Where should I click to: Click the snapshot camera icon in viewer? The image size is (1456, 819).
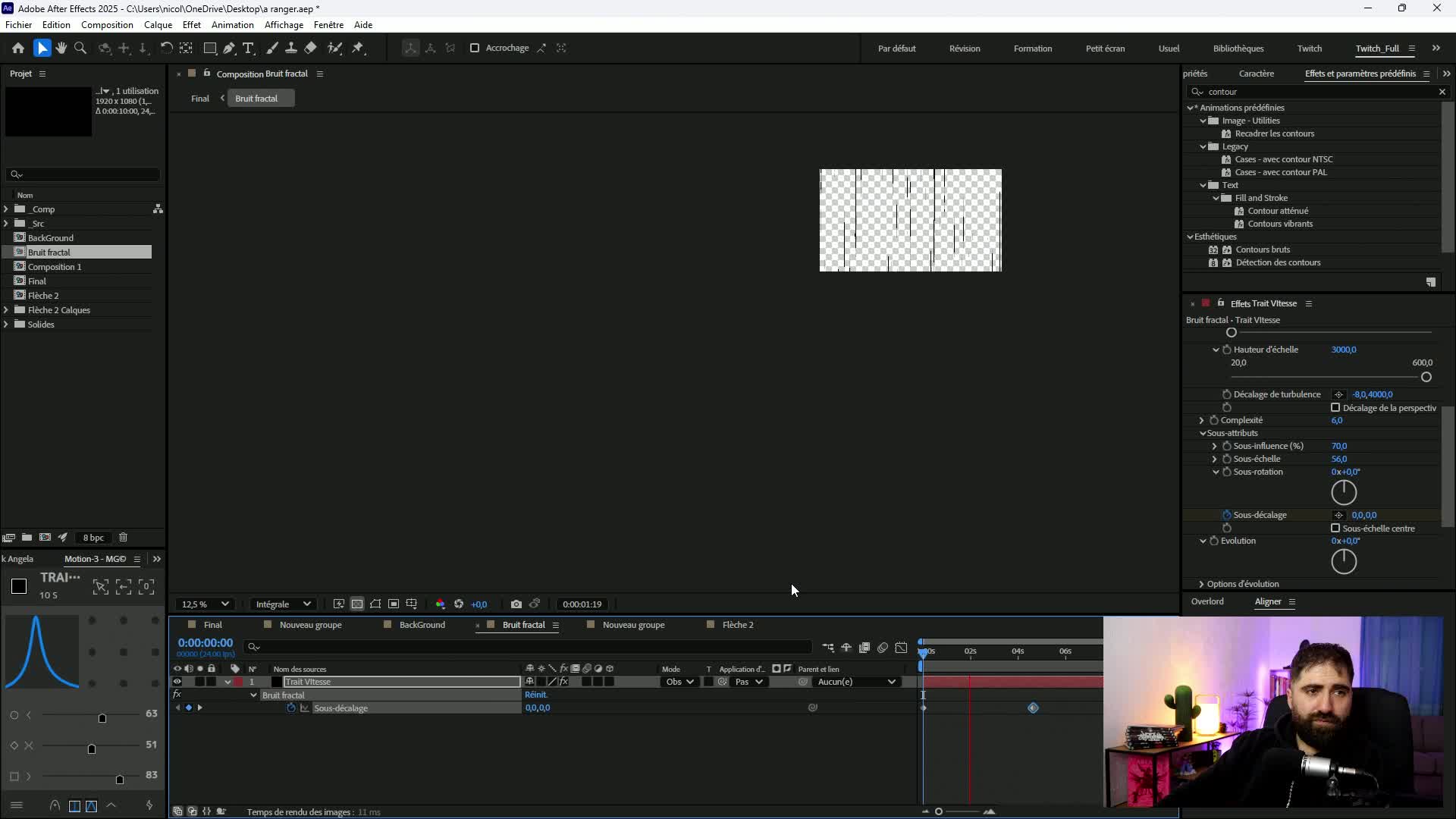[516, 604]
